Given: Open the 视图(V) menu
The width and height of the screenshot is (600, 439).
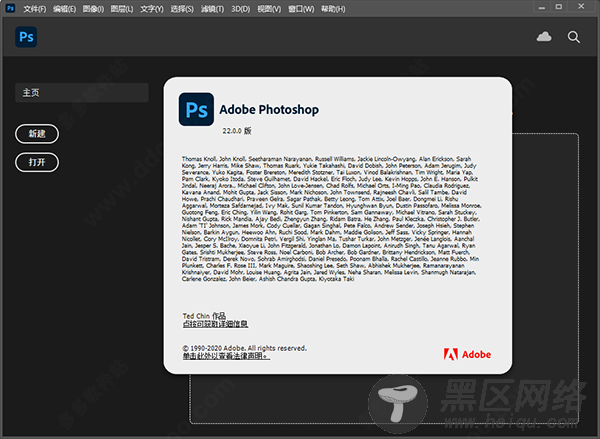Looking at the screenshot, I should (x=269, y=9).
